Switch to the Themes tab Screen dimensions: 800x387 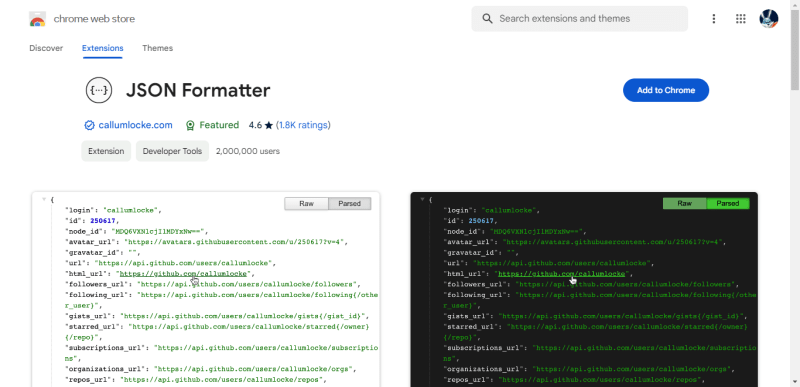click(157, 48)
